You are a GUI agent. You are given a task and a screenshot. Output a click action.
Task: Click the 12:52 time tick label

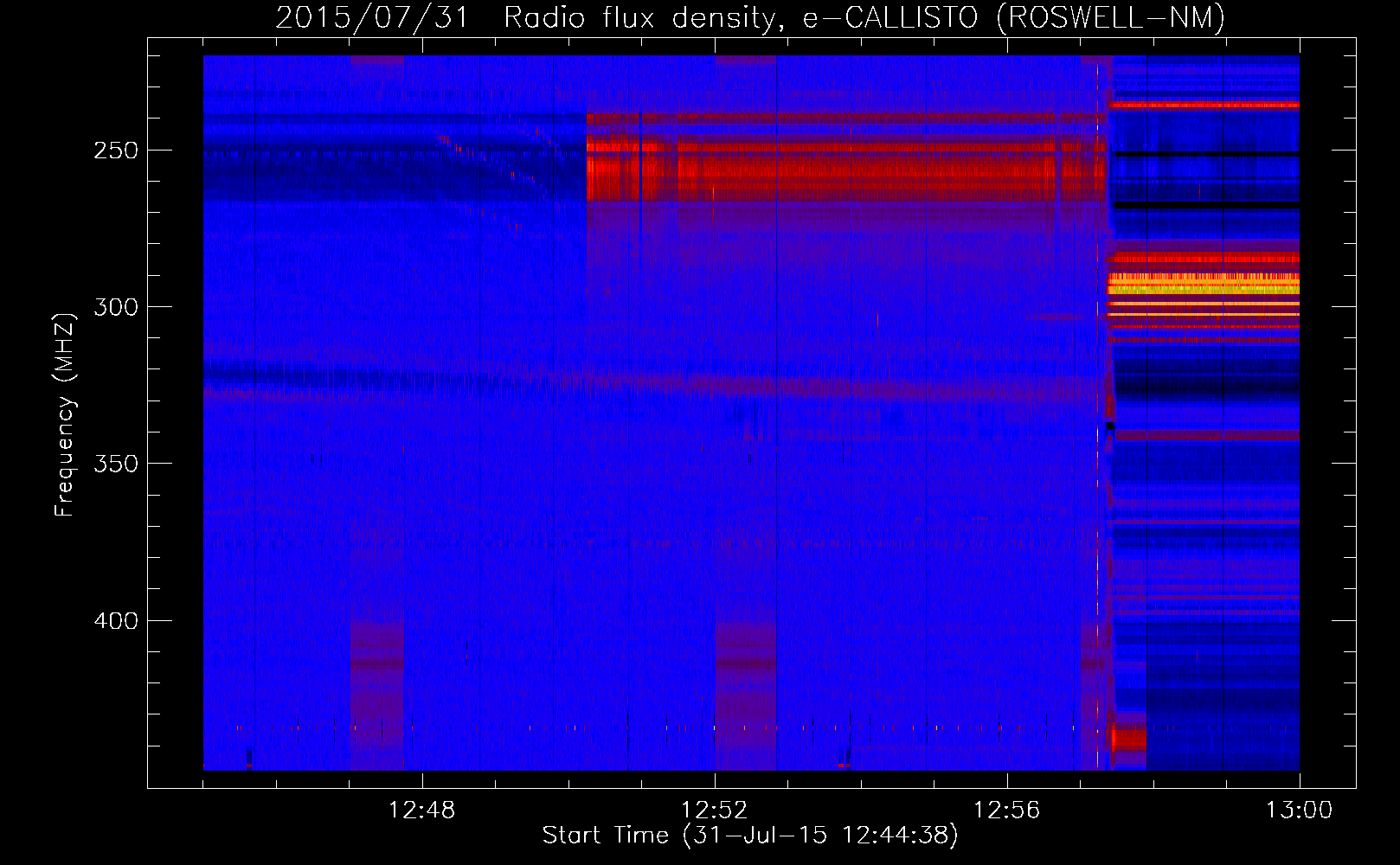[x=714, y=811]
